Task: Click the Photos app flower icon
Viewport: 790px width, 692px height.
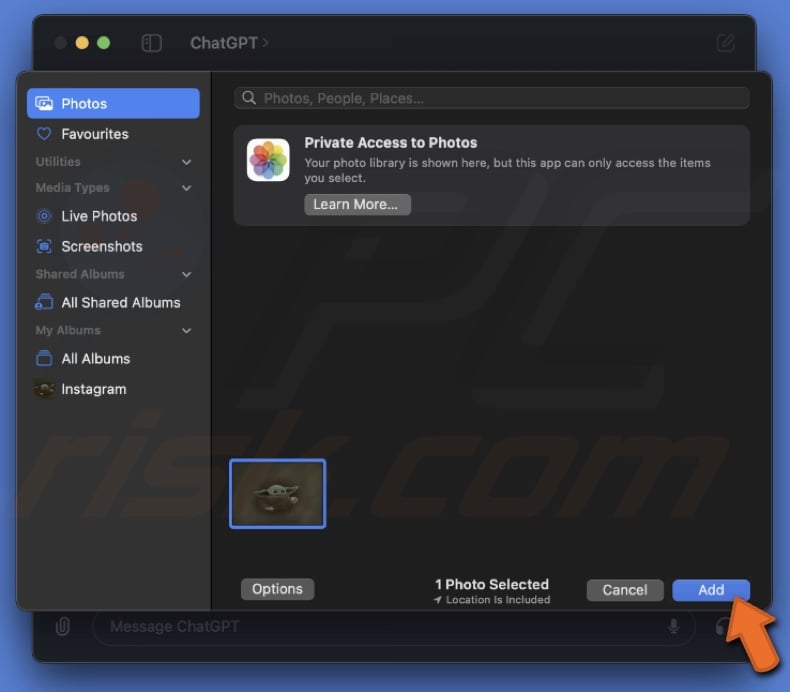Action: pyautogui.click(x=268, y=160)
